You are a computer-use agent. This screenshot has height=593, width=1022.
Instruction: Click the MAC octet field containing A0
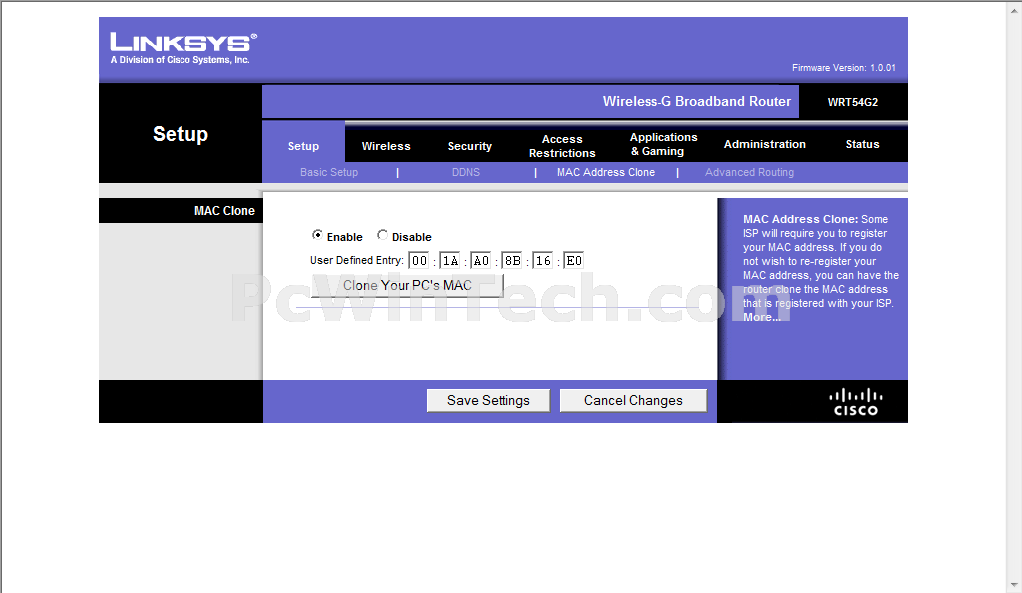pos(480,261)
